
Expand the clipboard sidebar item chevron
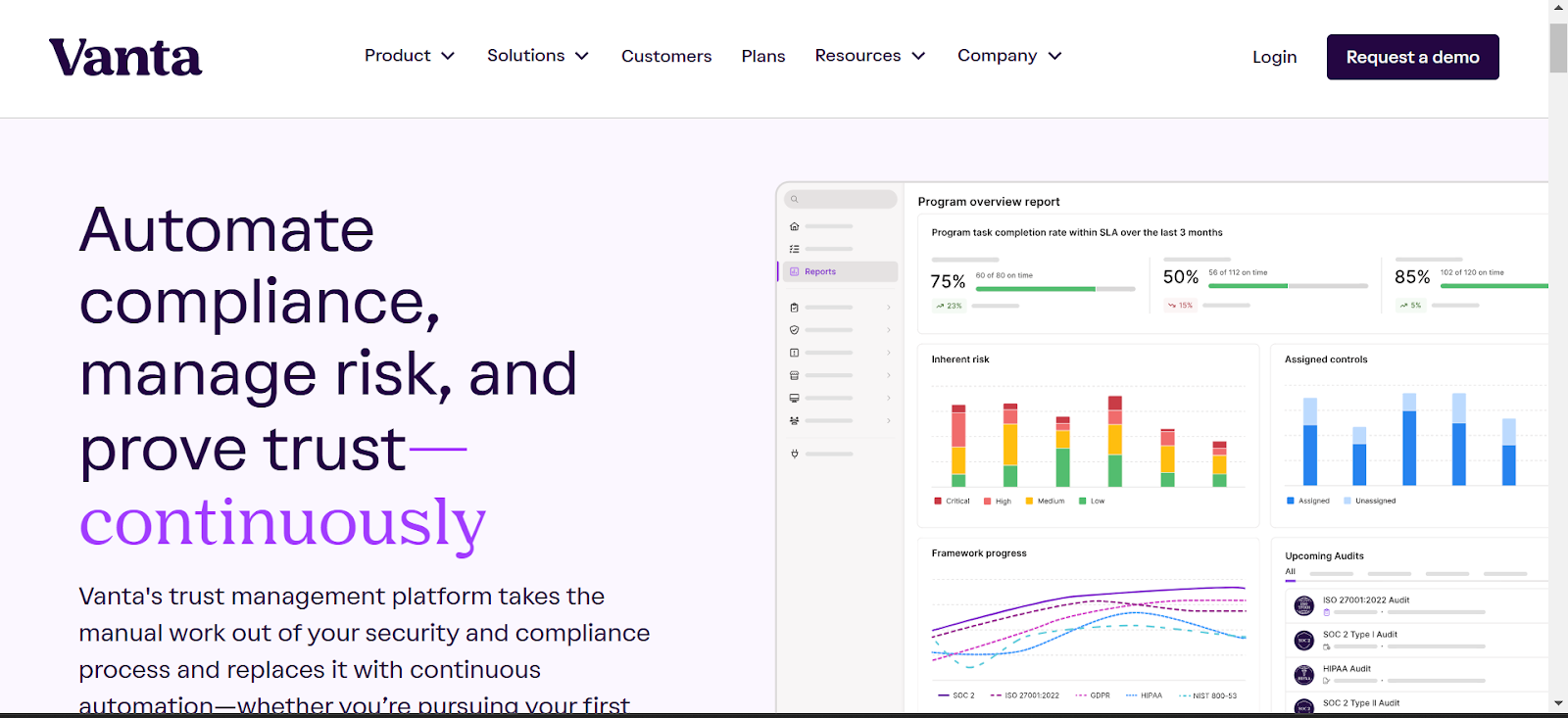[889, 308]
